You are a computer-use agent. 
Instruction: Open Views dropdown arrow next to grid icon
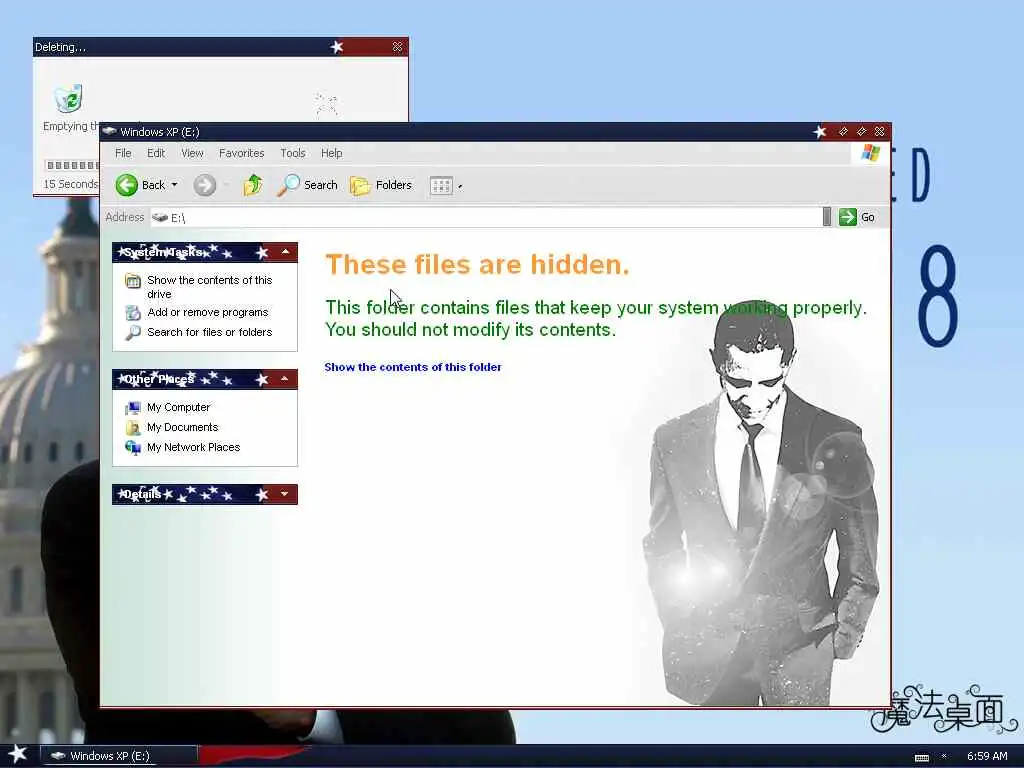tap(460, 186)
